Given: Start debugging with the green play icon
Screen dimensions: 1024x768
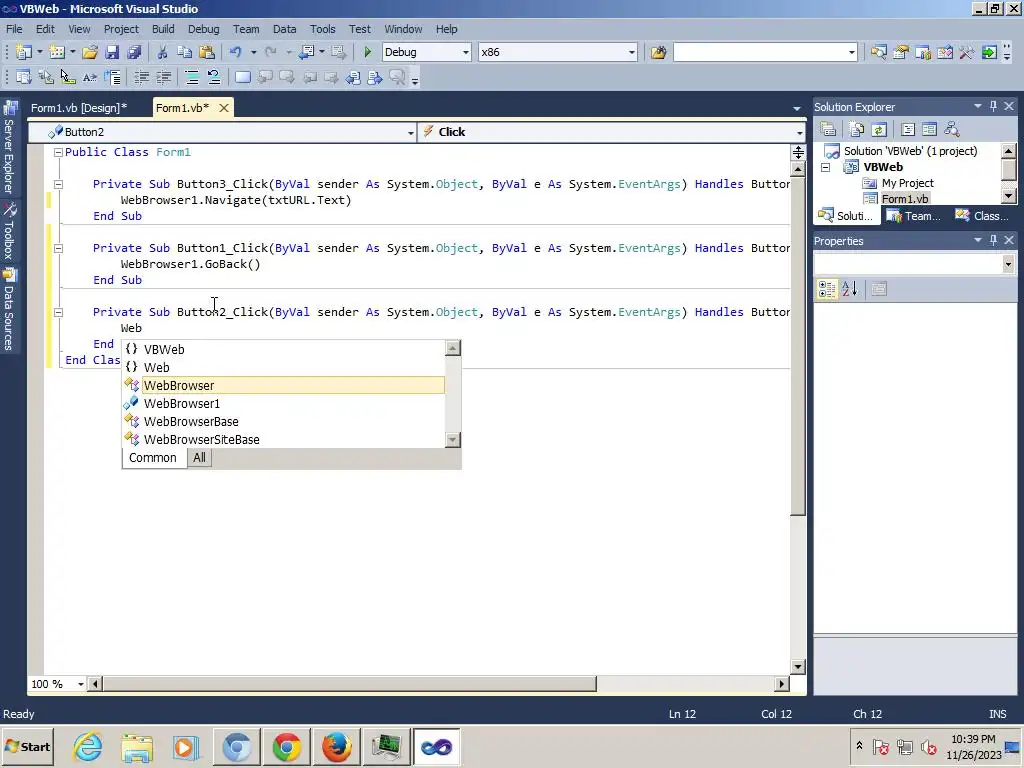Looking at the screenshot, I should pyautogui.click(x=367, y=52).
